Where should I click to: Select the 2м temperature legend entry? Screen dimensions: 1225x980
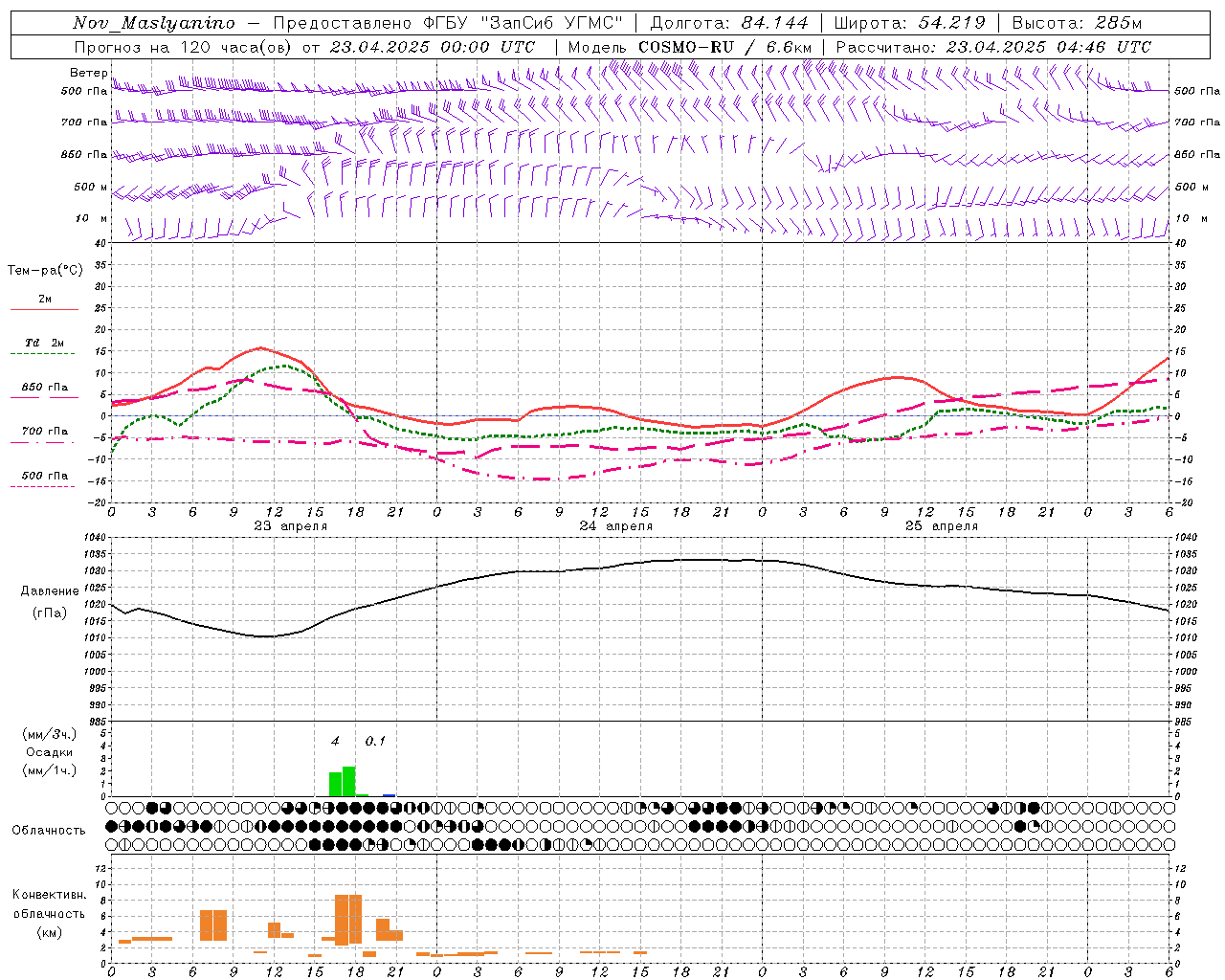(x=45, y=299)
